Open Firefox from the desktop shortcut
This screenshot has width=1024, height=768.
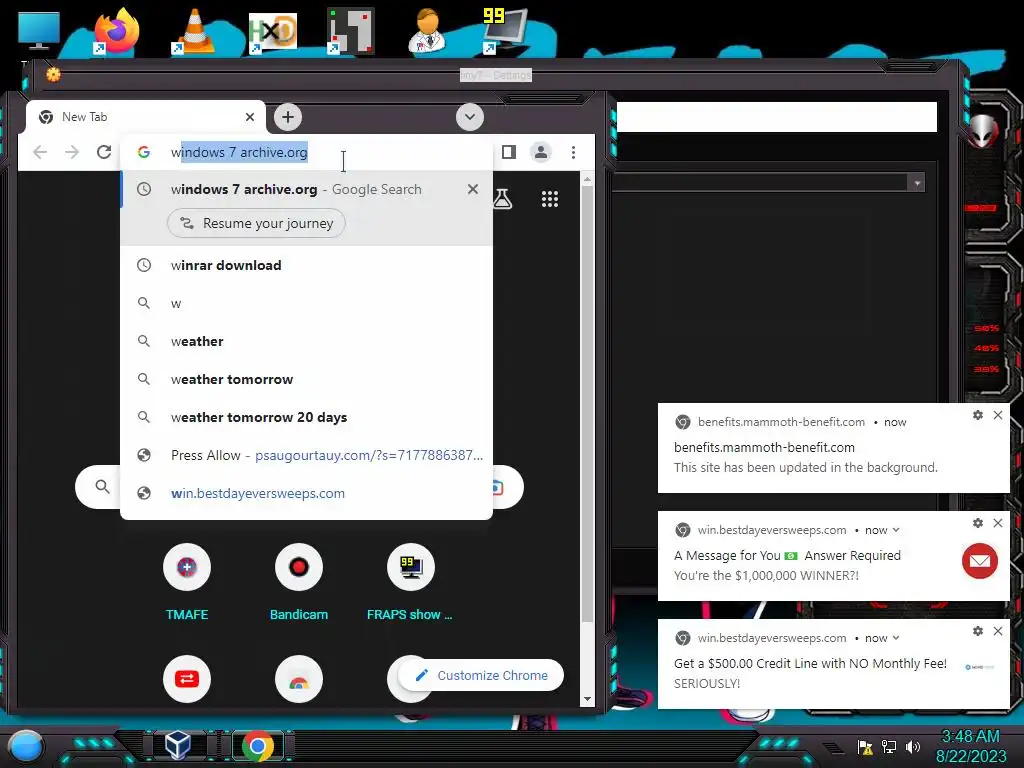tap(117, 30)
